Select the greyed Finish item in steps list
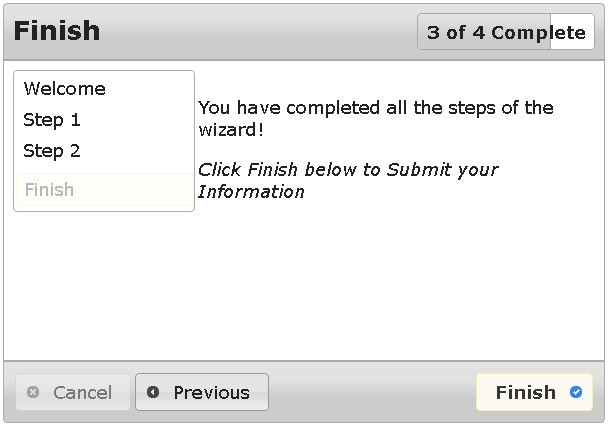This screenshot has width=608, height=436. click(x=49, y=190)
